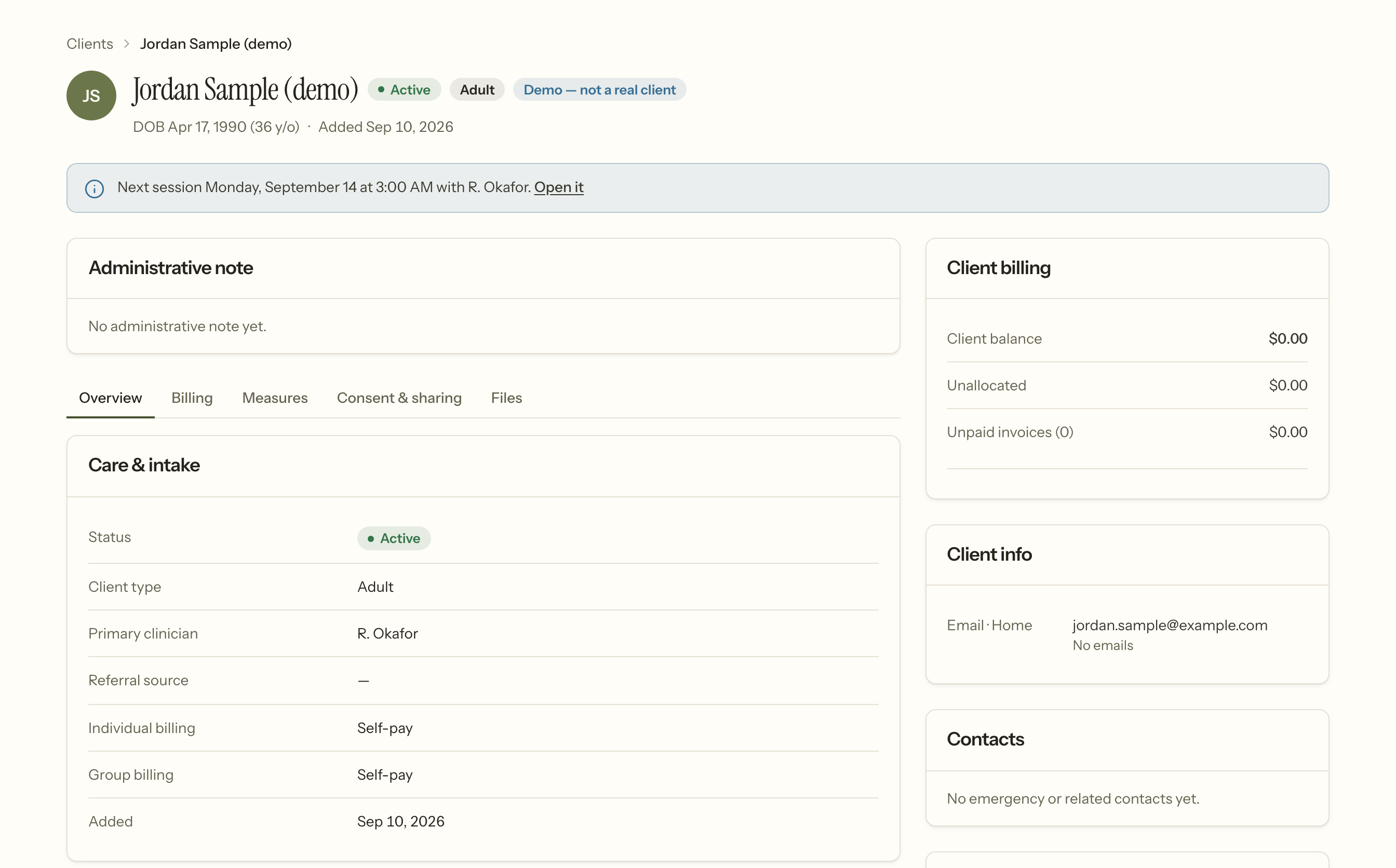Click the Added date Sep 10, 2026 row value
This screenshot has height=868, width=1396.
pos(401,821)
